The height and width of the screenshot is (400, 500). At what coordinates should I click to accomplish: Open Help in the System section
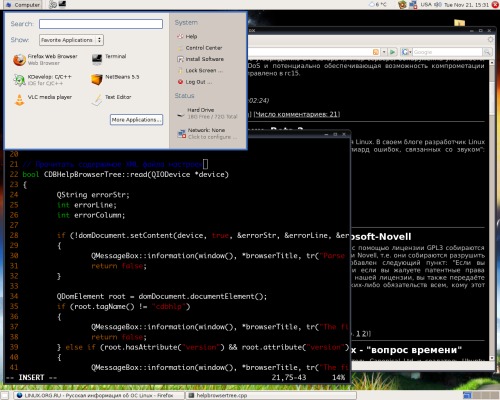[x=187, y=36]
